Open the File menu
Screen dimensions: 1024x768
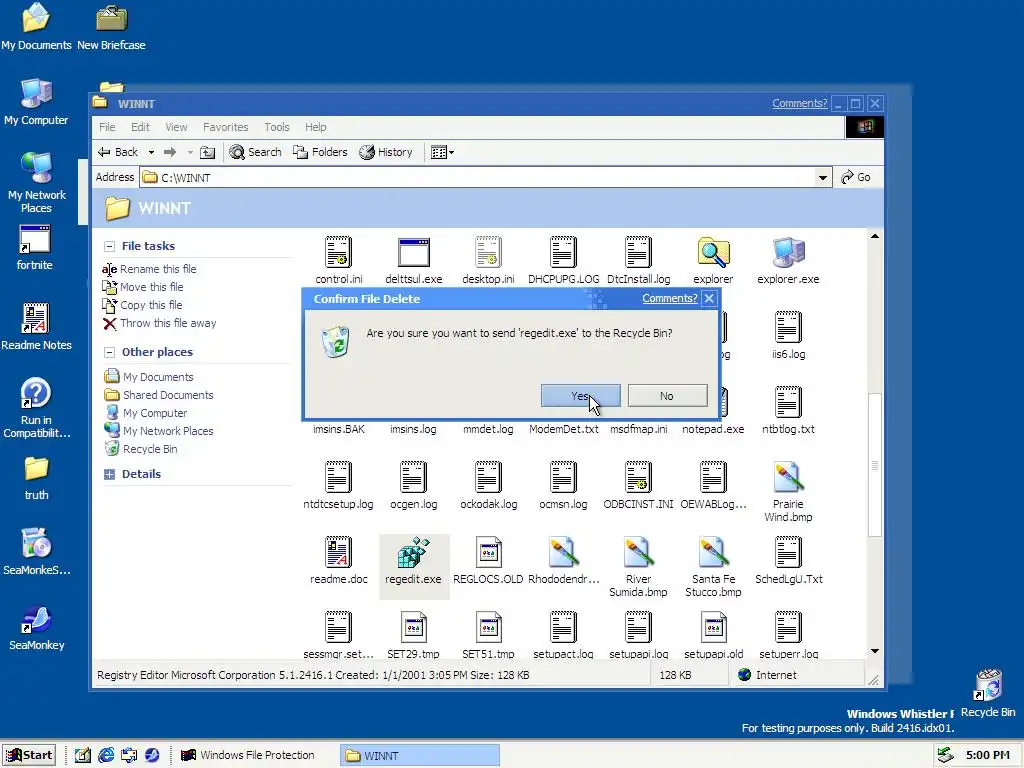(107, 127)
